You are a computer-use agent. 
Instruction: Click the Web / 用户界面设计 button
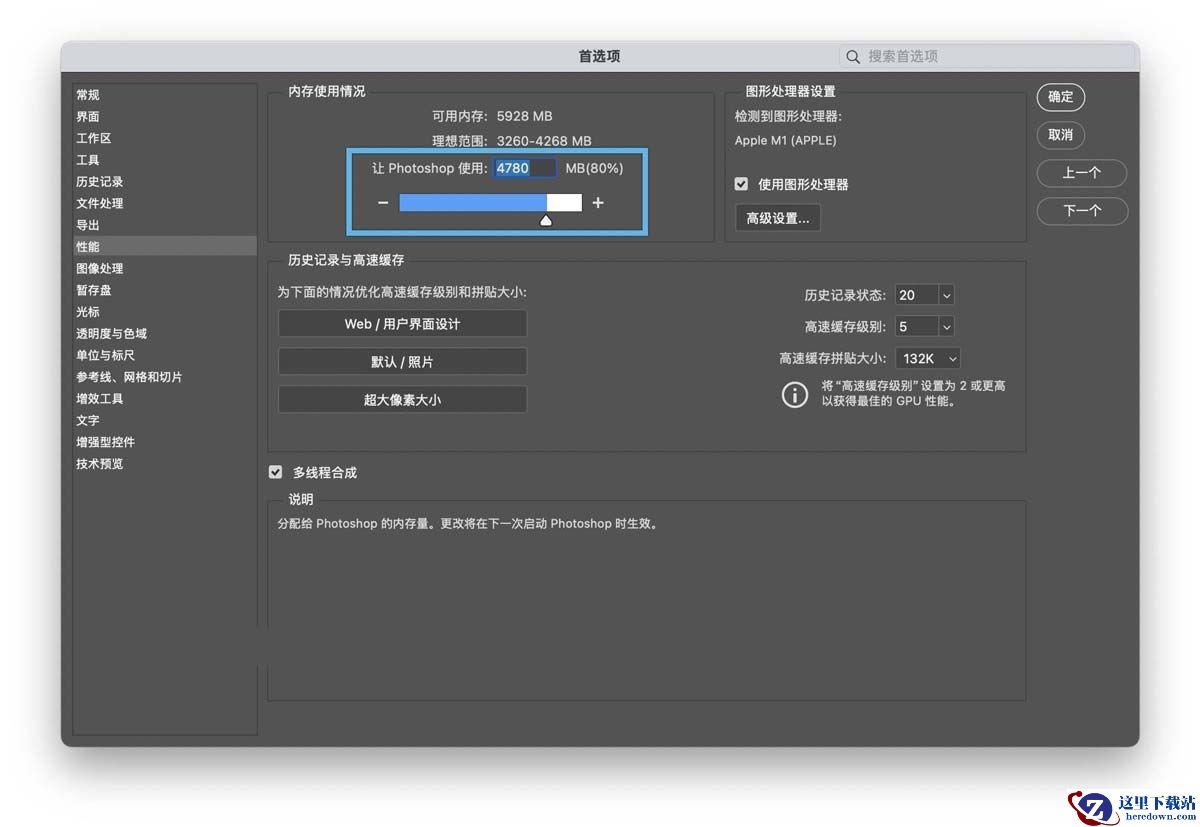point(402,324)
